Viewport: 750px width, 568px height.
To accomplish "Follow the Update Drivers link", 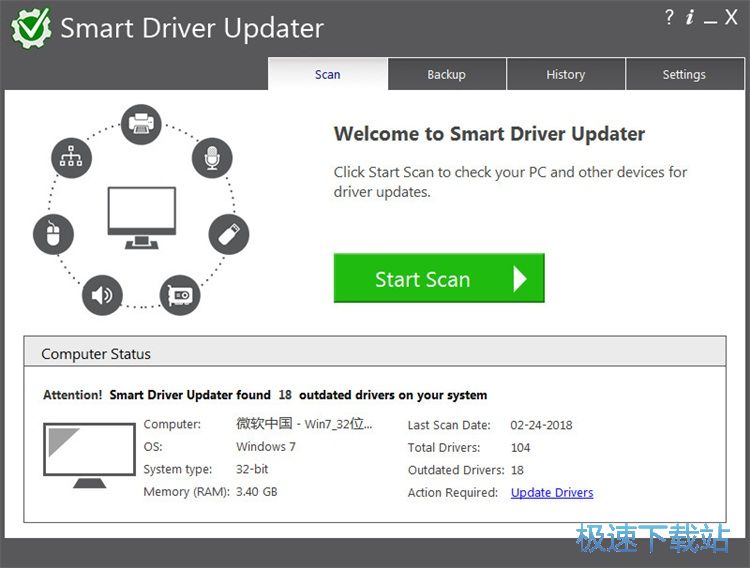I will [x=552, y=492].
